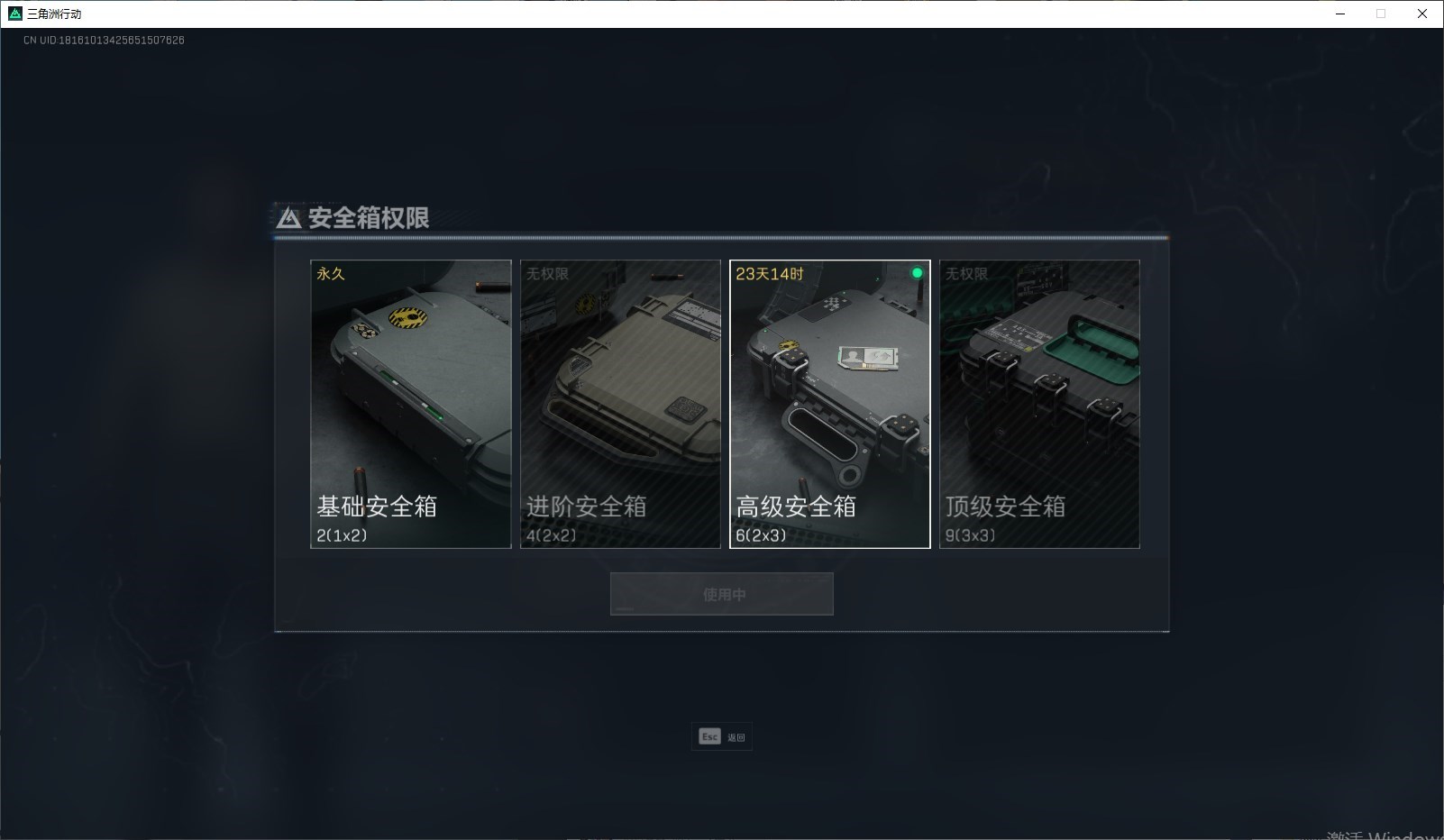Click 无权限 label on 进阶安全箱 card

click(548, 273)
